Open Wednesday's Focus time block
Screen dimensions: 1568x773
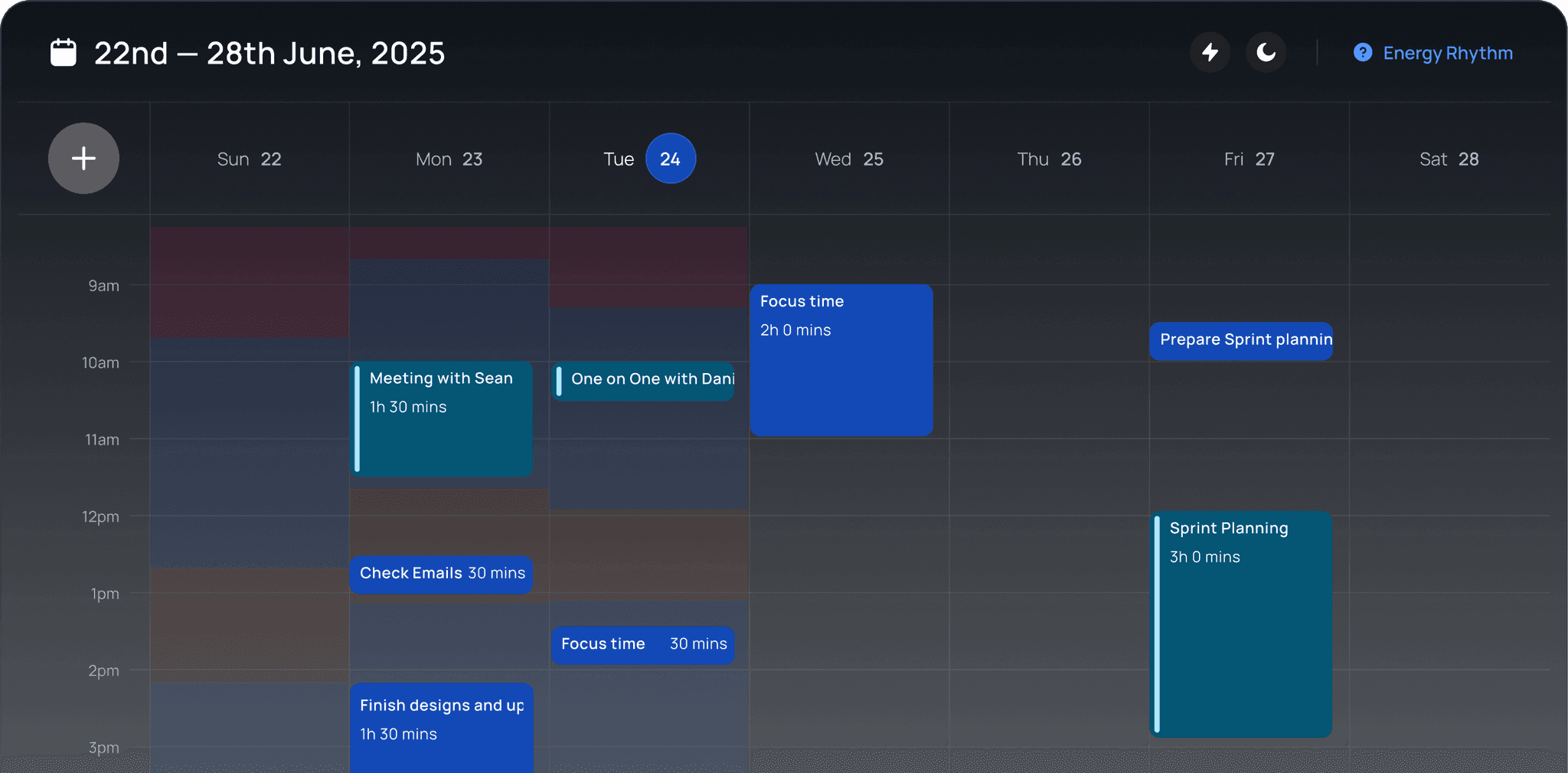[841, 360]
